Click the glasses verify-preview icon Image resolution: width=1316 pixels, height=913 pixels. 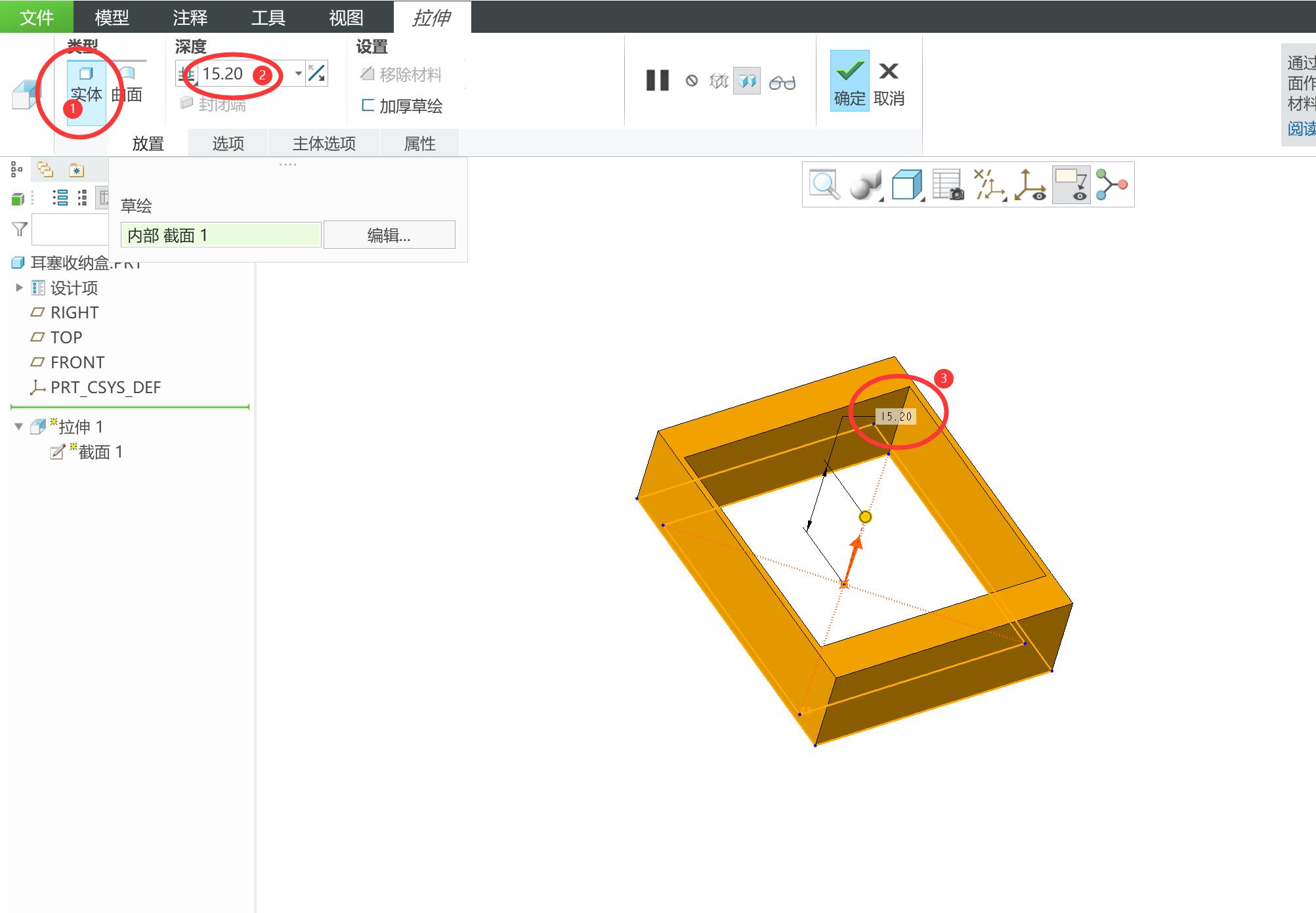[x=782, y=82]
